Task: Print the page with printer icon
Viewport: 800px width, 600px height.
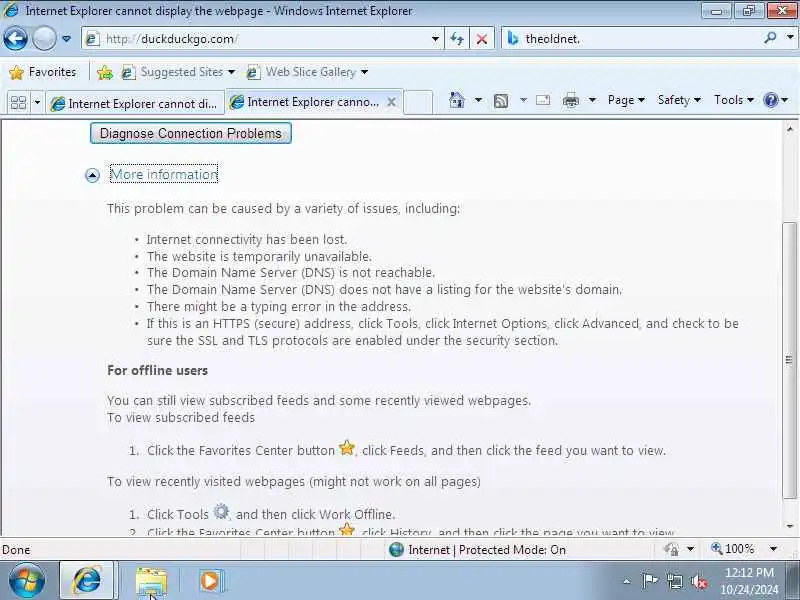Action: [570, 101]
